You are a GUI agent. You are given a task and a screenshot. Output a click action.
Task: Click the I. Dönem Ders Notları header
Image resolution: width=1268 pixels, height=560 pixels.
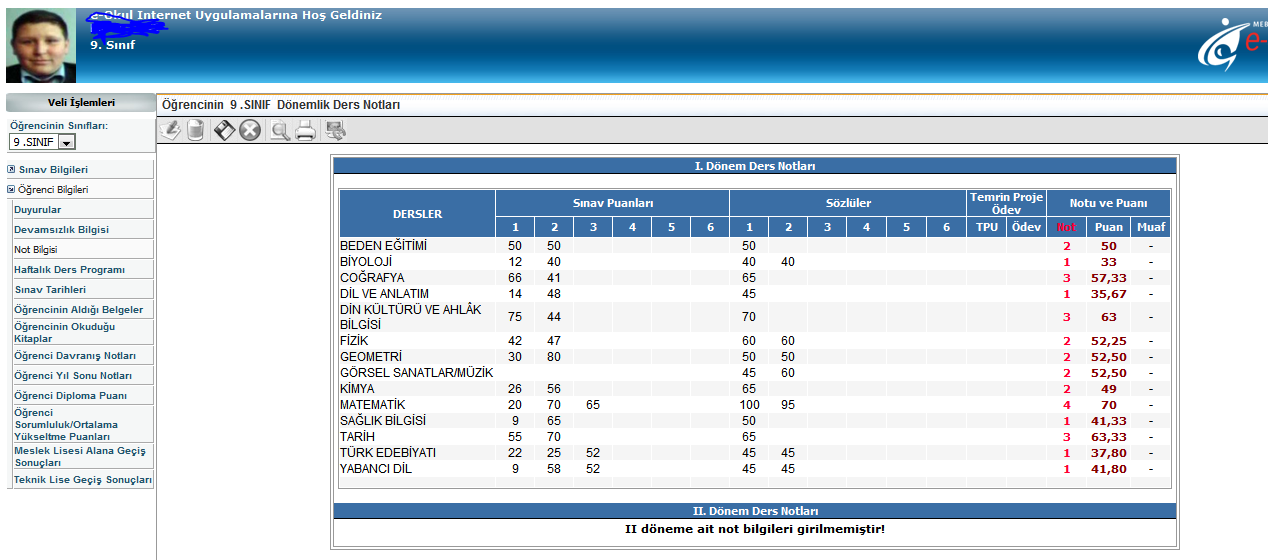[755, 166]
